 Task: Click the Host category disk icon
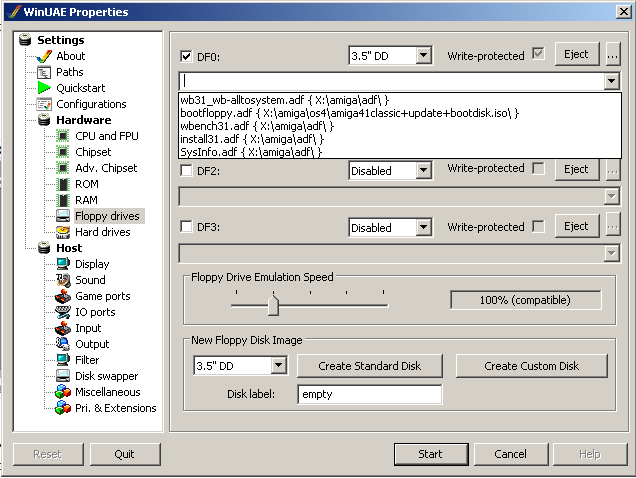44,248
